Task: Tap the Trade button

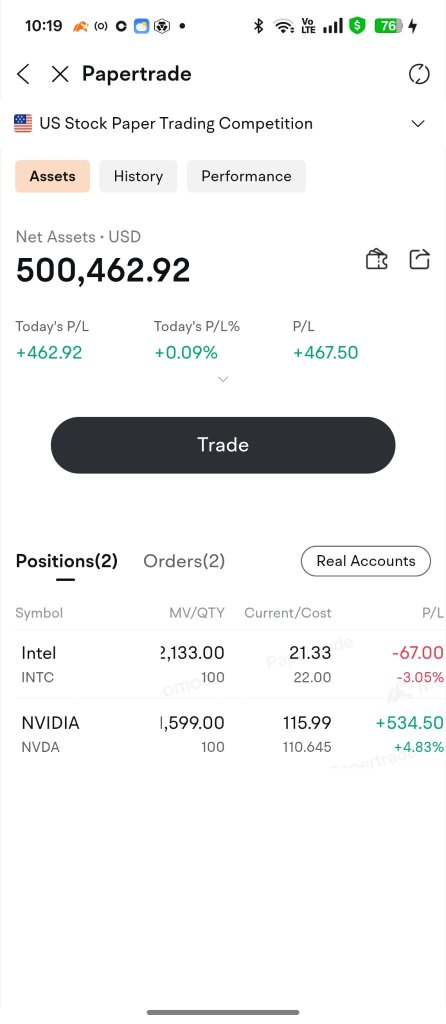Action: pos(223,445)
